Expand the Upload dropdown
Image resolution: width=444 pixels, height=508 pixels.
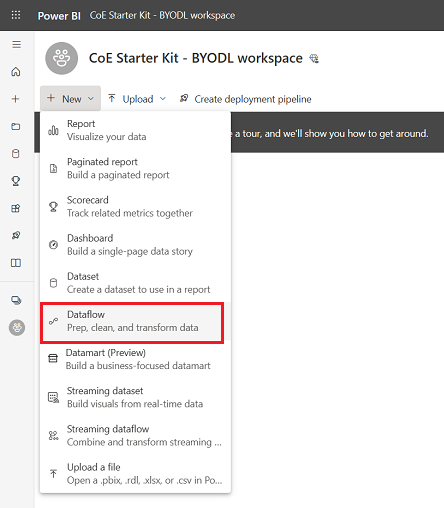tap(137, 99)
